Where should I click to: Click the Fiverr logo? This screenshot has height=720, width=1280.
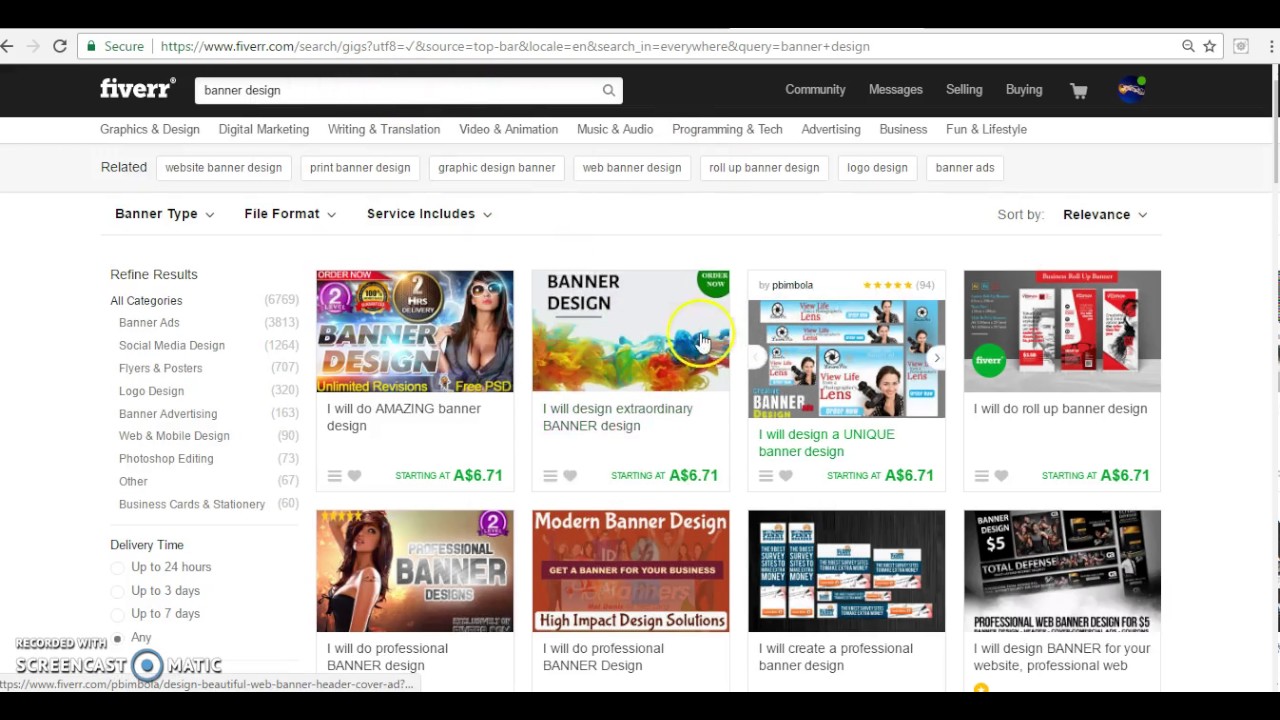138,88
